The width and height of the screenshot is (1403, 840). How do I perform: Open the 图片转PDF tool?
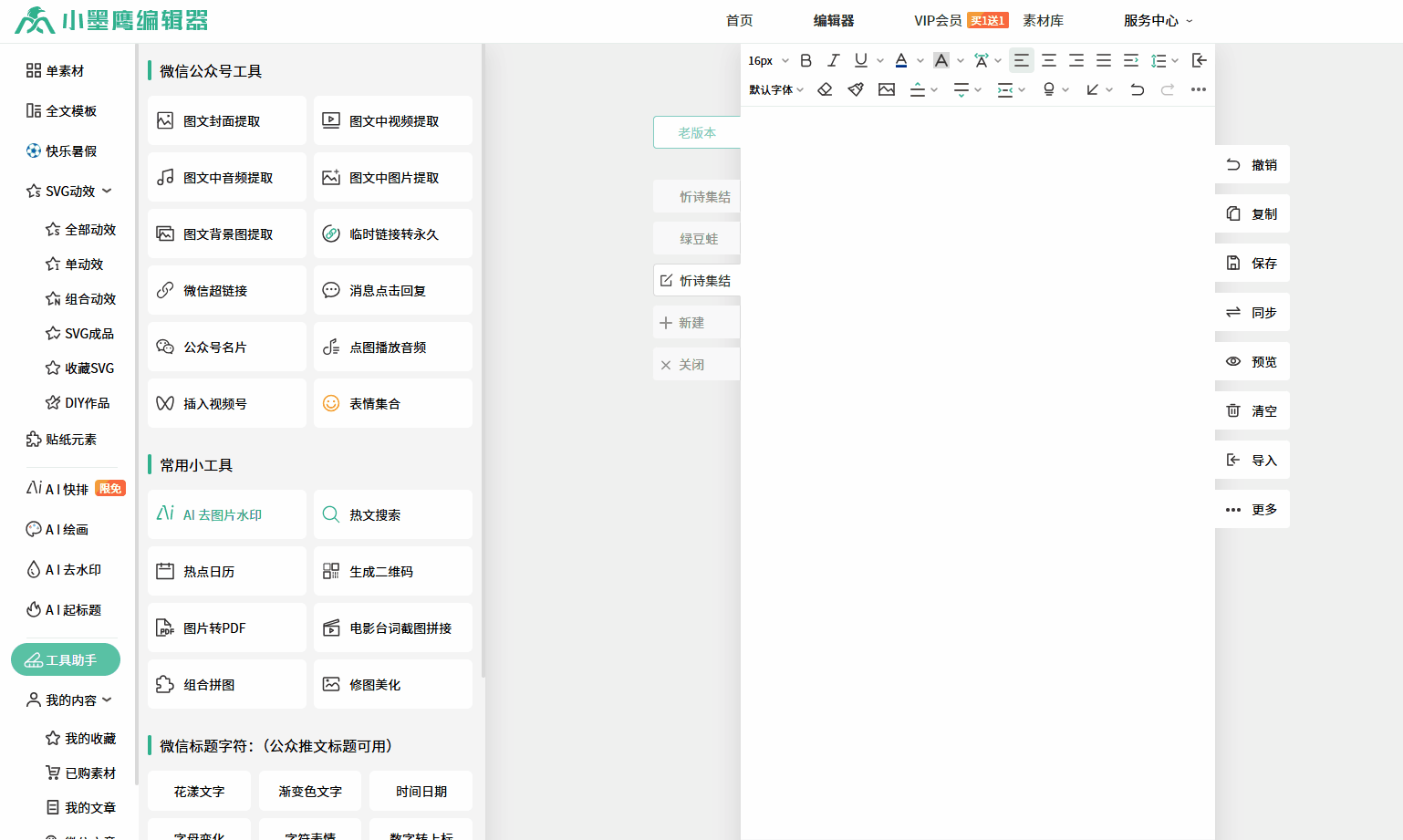[x=227, y=627]
